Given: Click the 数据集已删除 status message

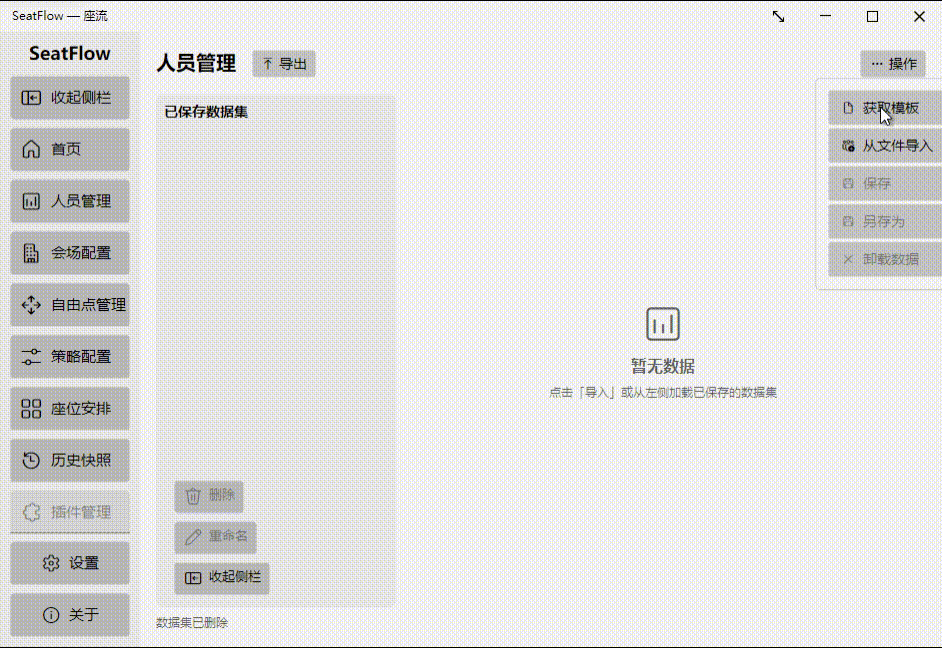Looking at the screenshot, I should (192, 623).
